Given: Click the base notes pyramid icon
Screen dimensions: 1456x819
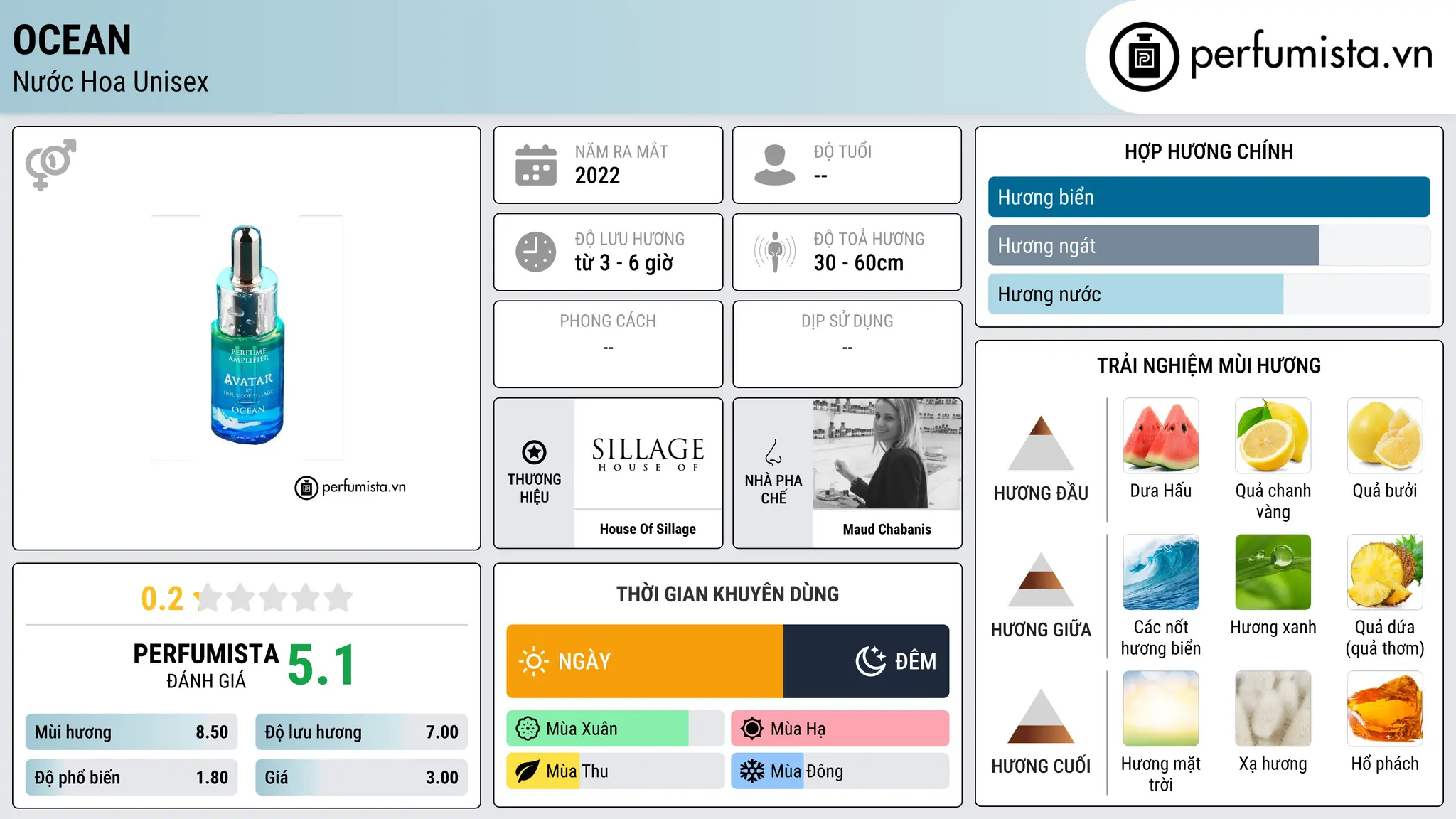Looking at the screenshot, I should point(1041,716).
